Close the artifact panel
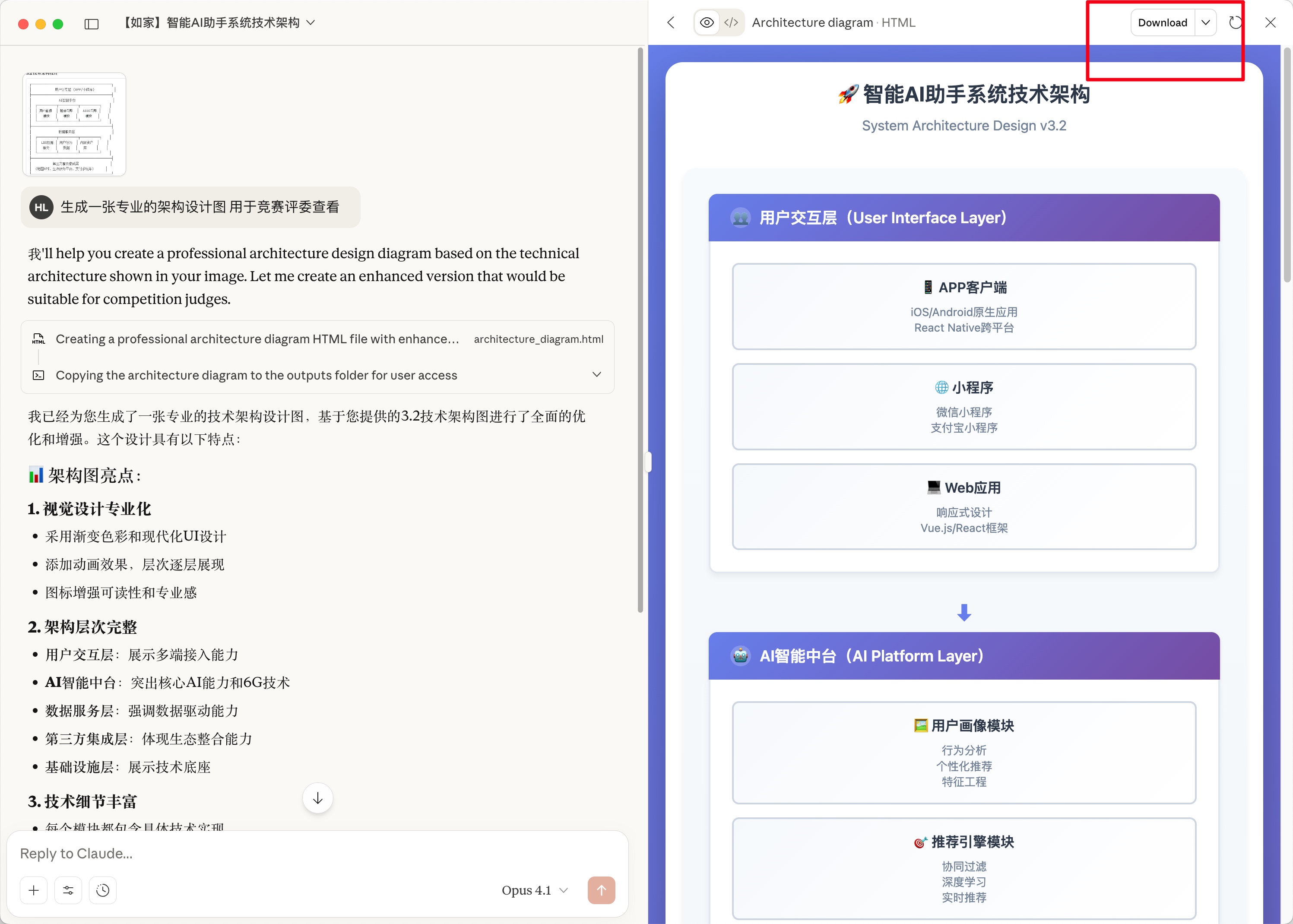1293x924 pixels. pos(1270,23)
